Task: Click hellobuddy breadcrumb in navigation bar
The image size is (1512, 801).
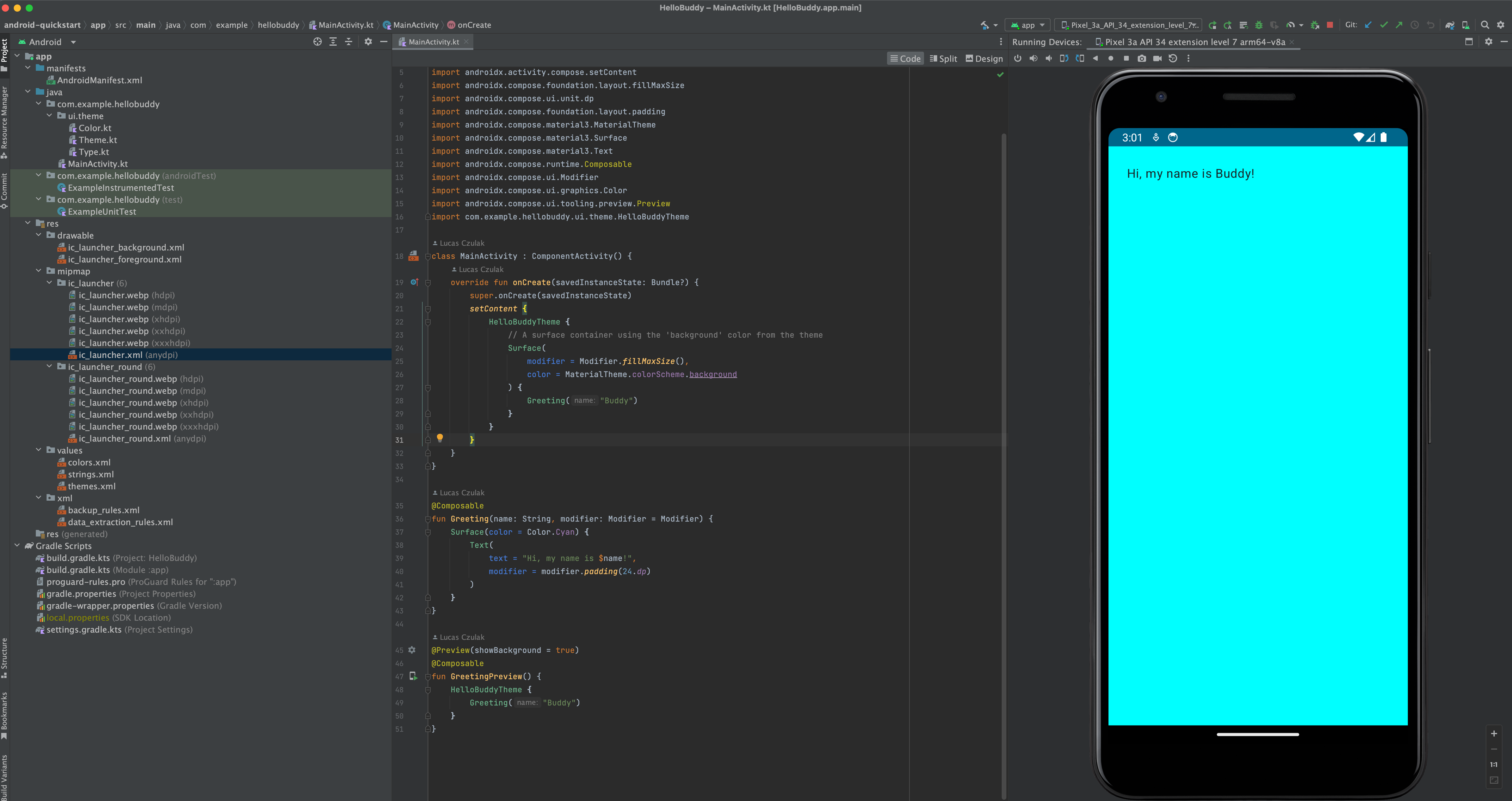Action: click(278, 25)
